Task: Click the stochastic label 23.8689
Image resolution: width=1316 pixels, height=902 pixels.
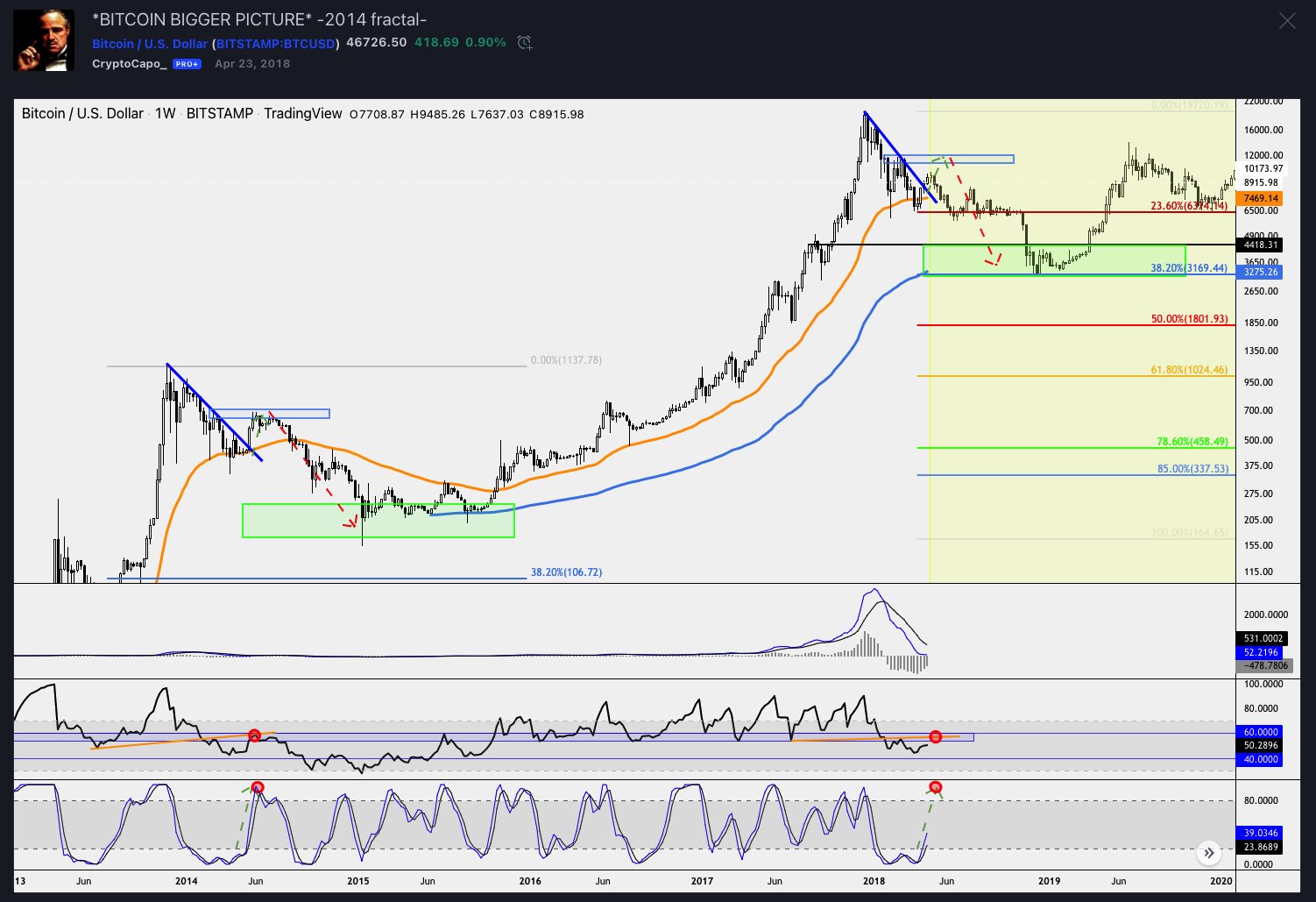Action: tap(1260, 847)
